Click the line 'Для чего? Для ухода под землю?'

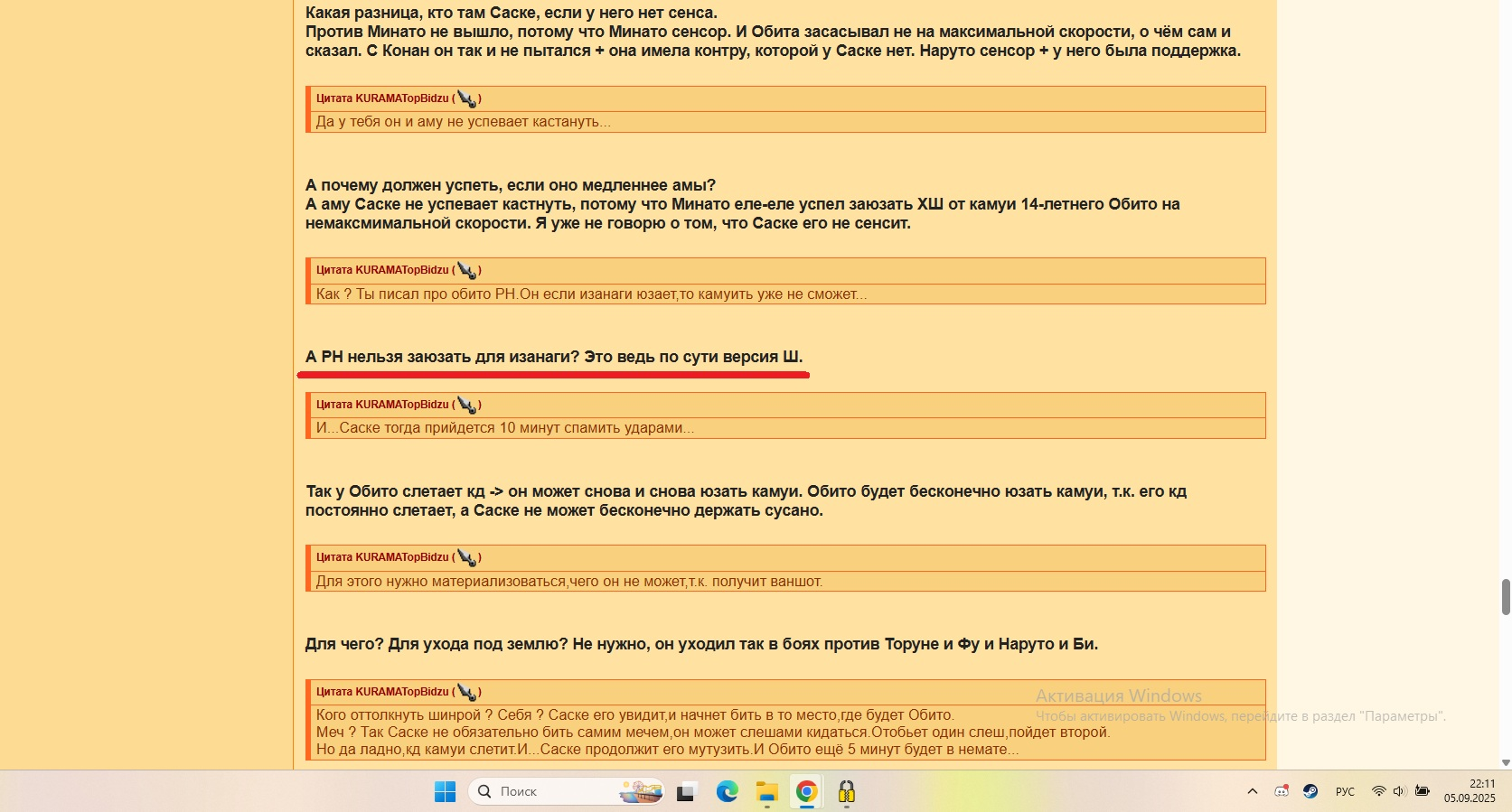701,644
